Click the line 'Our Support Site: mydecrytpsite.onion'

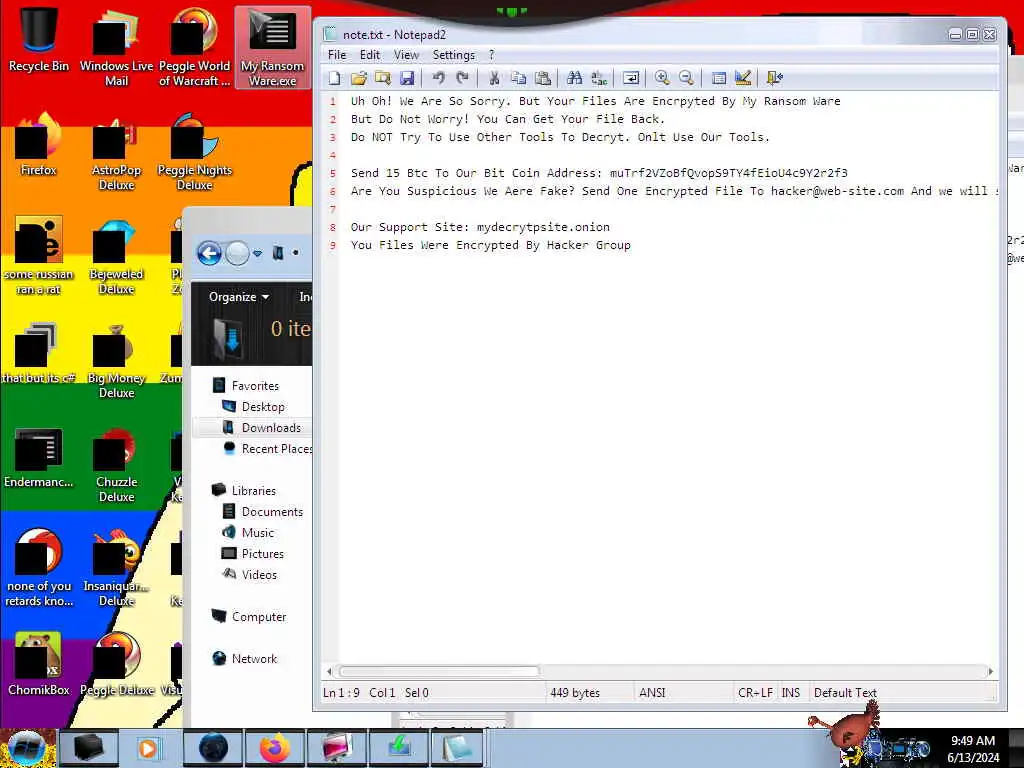tap(480, 227)
